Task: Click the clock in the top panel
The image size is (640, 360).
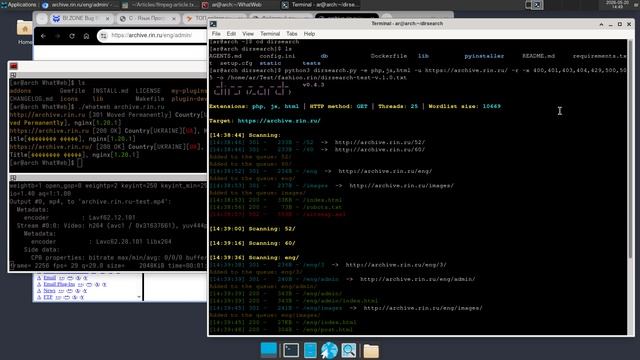Action: pos(617,4)
